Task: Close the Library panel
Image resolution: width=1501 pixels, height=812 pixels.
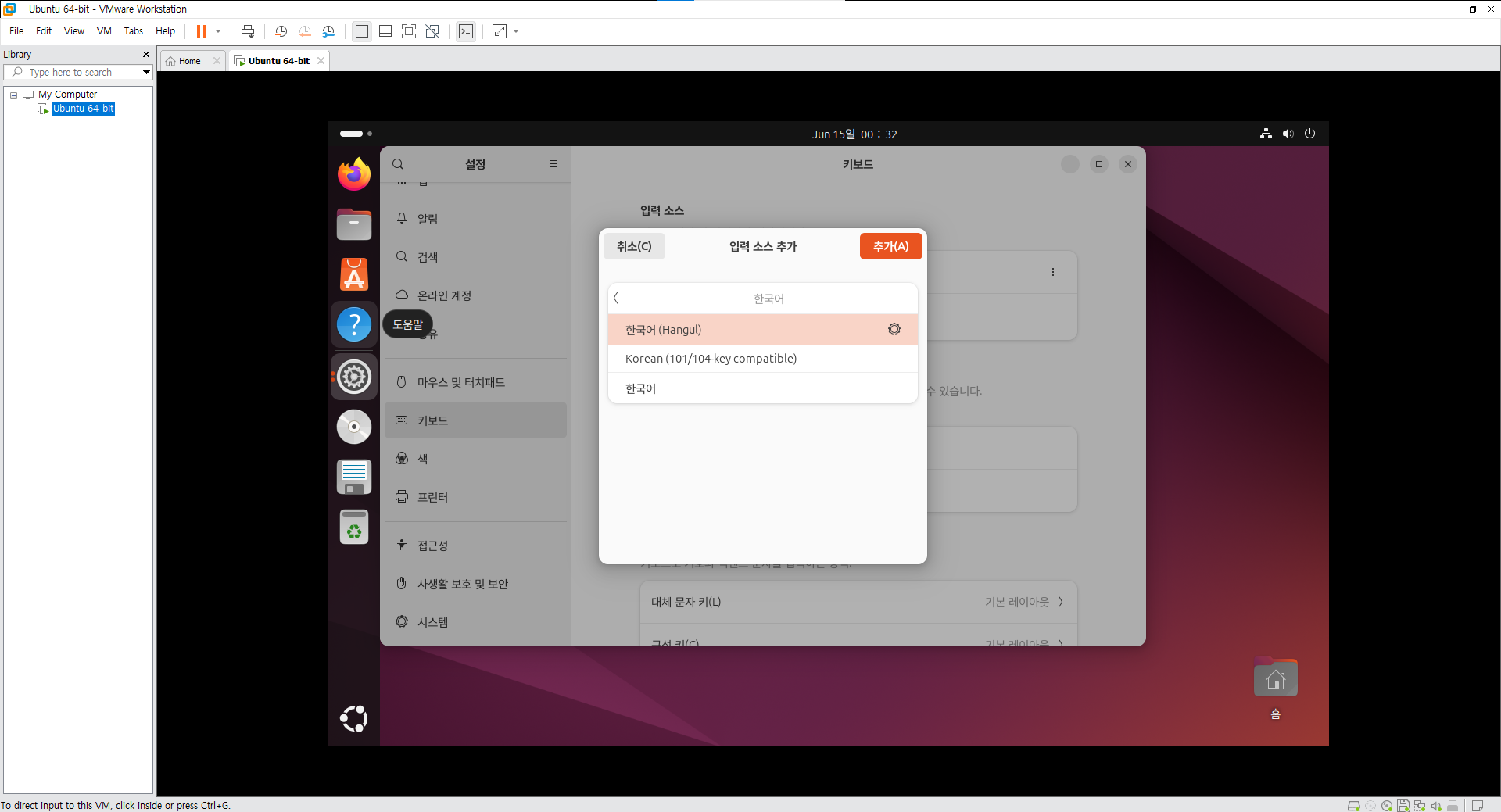Action: coord(145,55)
